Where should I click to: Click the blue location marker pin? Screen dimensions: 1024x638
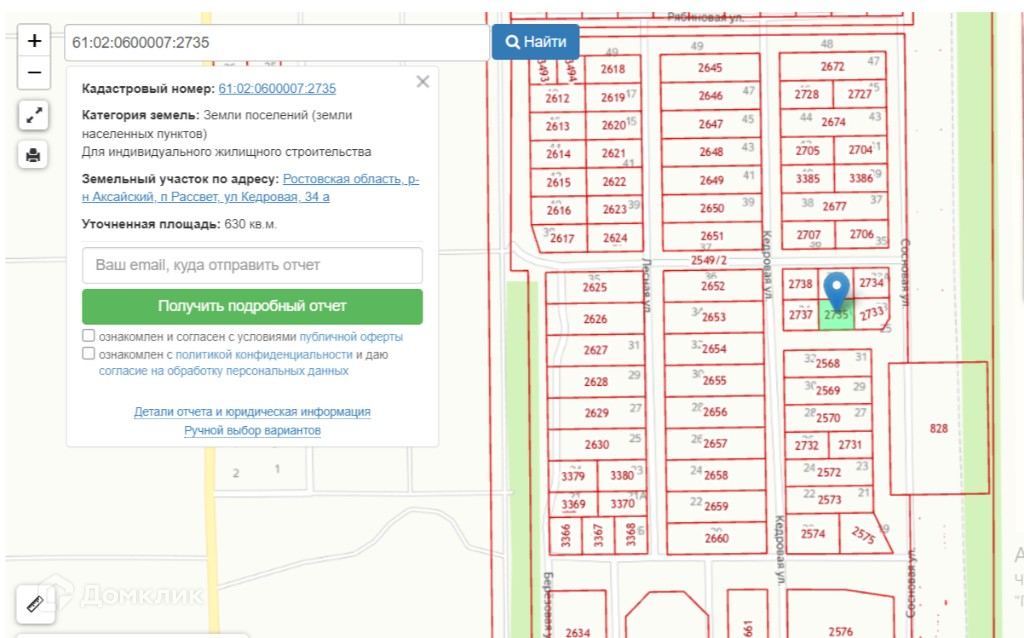click(836, 288)
